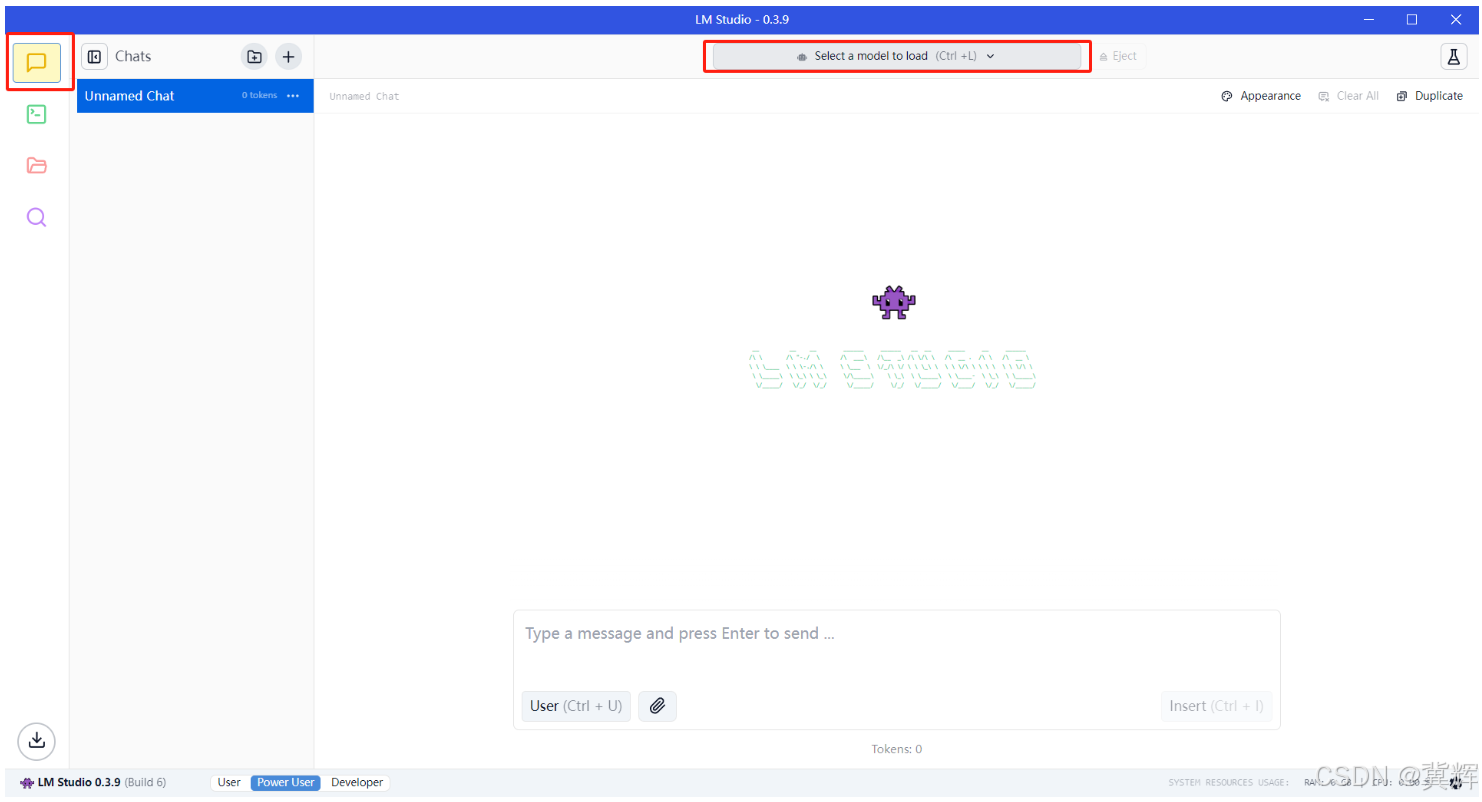Open the My Models folder view
The height and width of the screenshot is (802, 1482).
(x=37, y=166)
